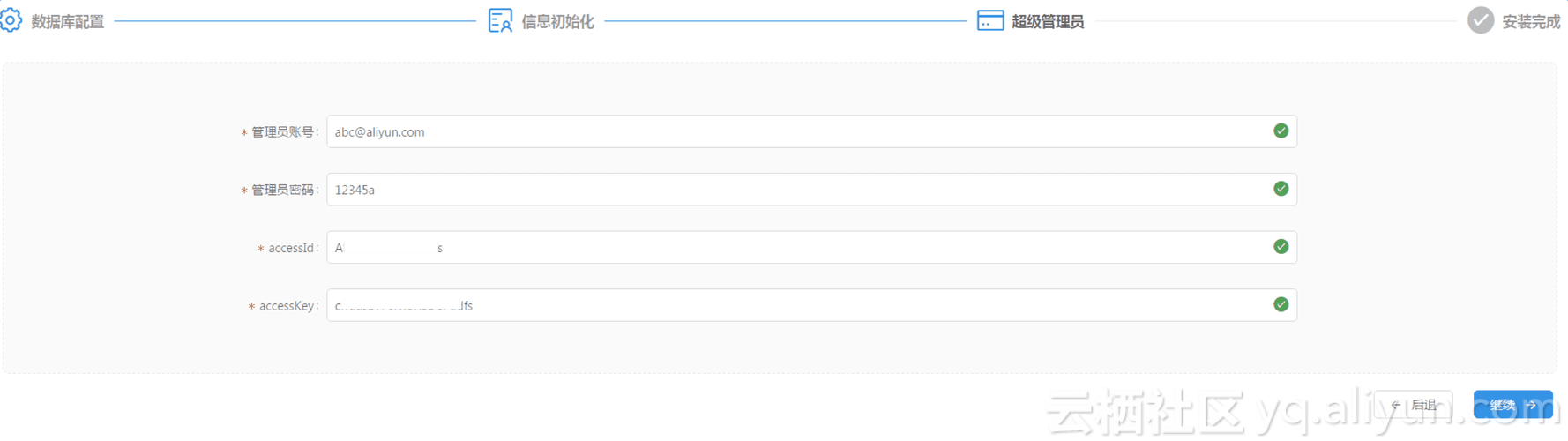Image resolution: width=1568 pixels, height=441 pixels.
Task: Click the 数据库配置 gear icon
Action: click(x=11, y=20)
